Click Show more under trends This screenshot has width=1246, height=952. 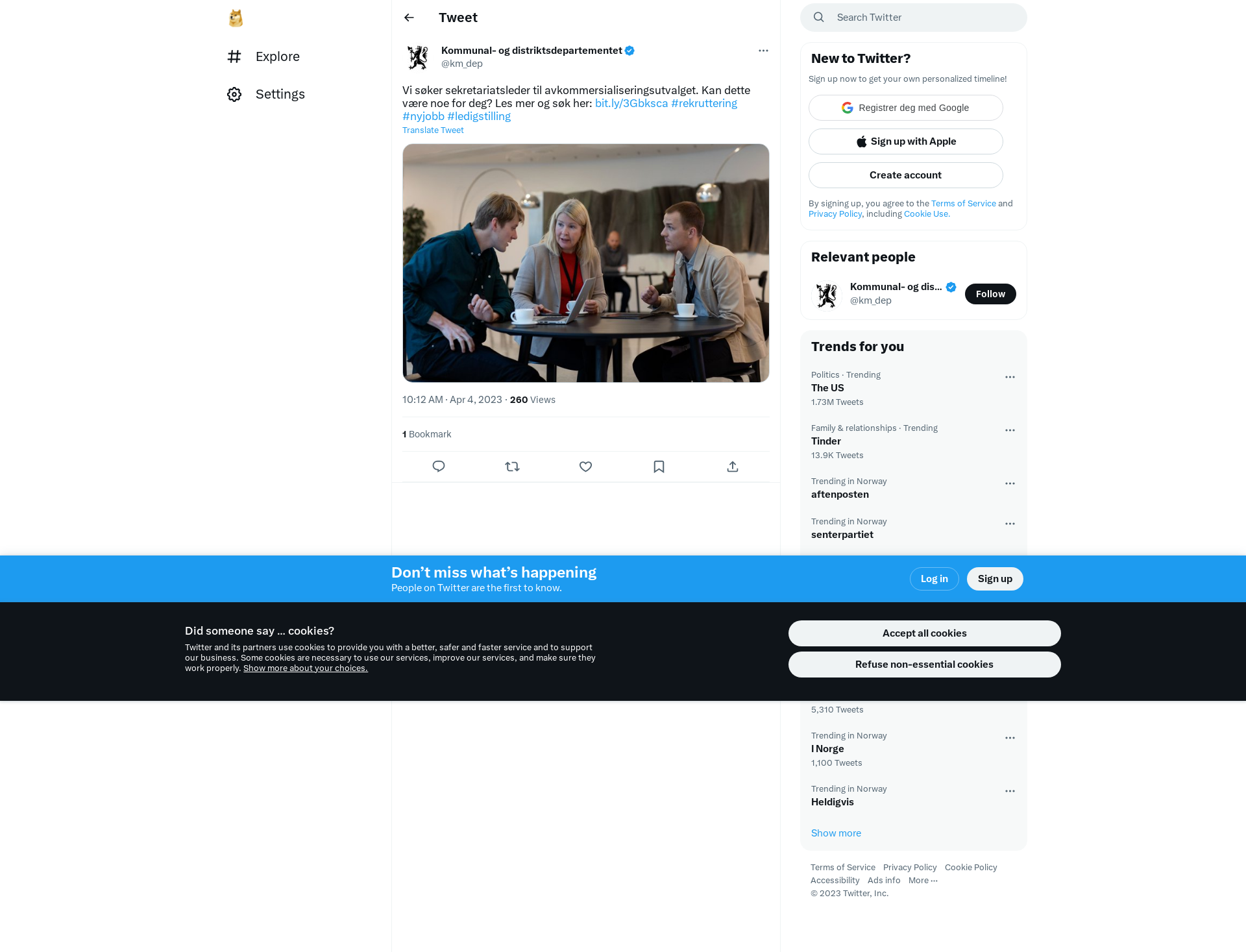[836, 833]
